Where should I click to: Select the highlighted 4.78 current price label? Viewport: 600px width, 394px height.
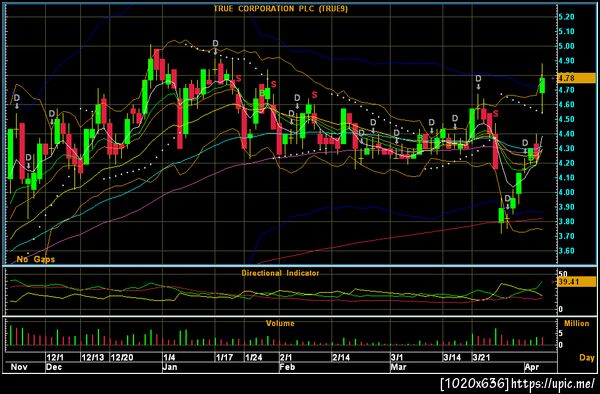coord(576,78)
